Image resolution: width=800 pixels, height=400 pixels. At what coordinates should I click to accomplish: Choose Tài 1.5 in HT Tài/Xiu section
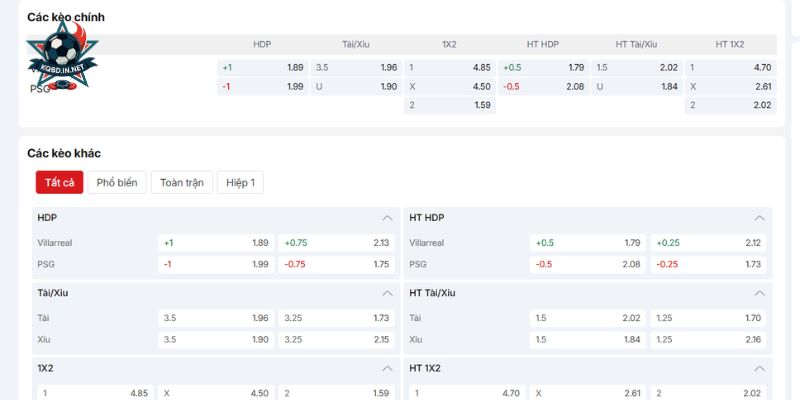(x=588, y=318)
